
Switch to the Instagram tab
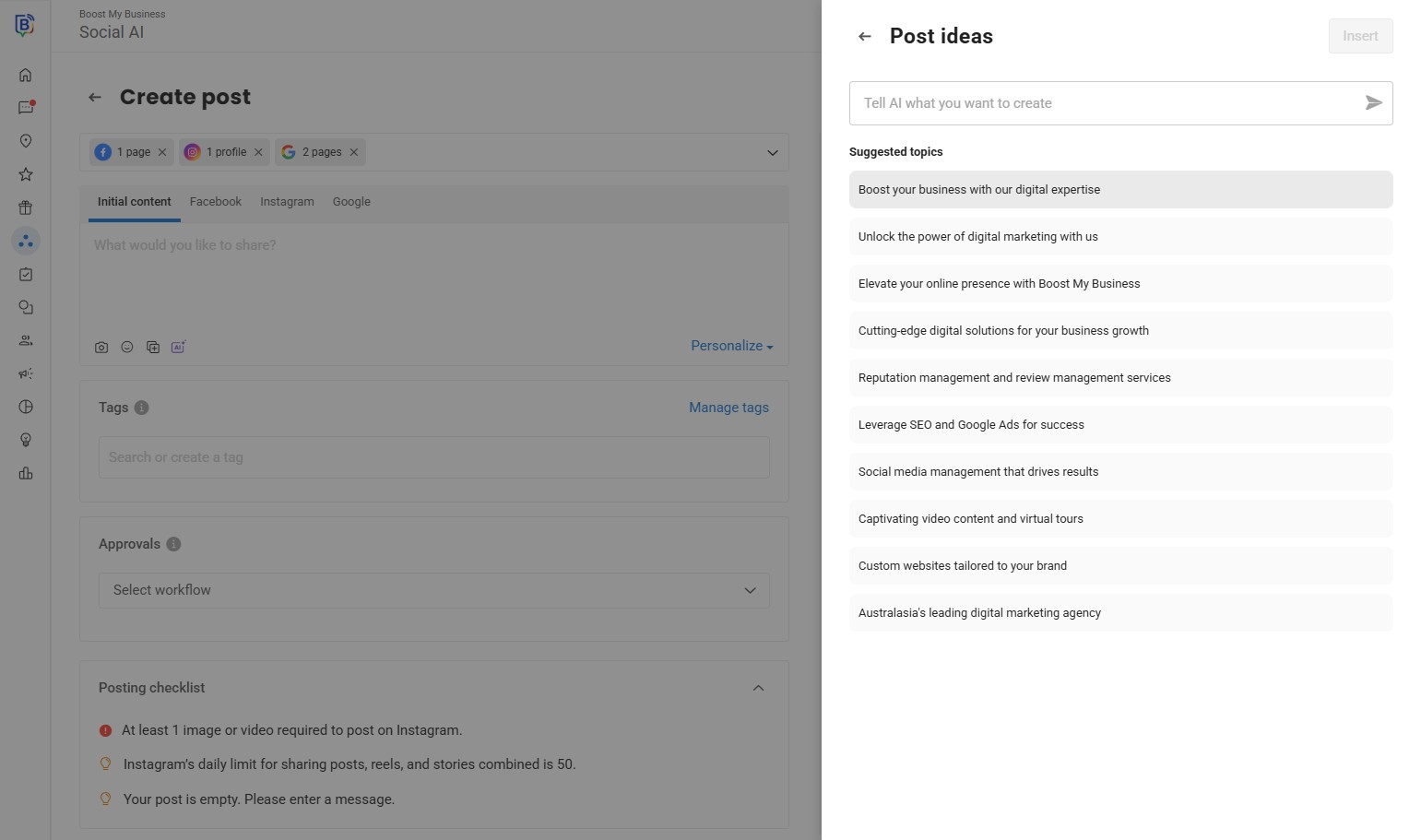[x=287, y=202]
